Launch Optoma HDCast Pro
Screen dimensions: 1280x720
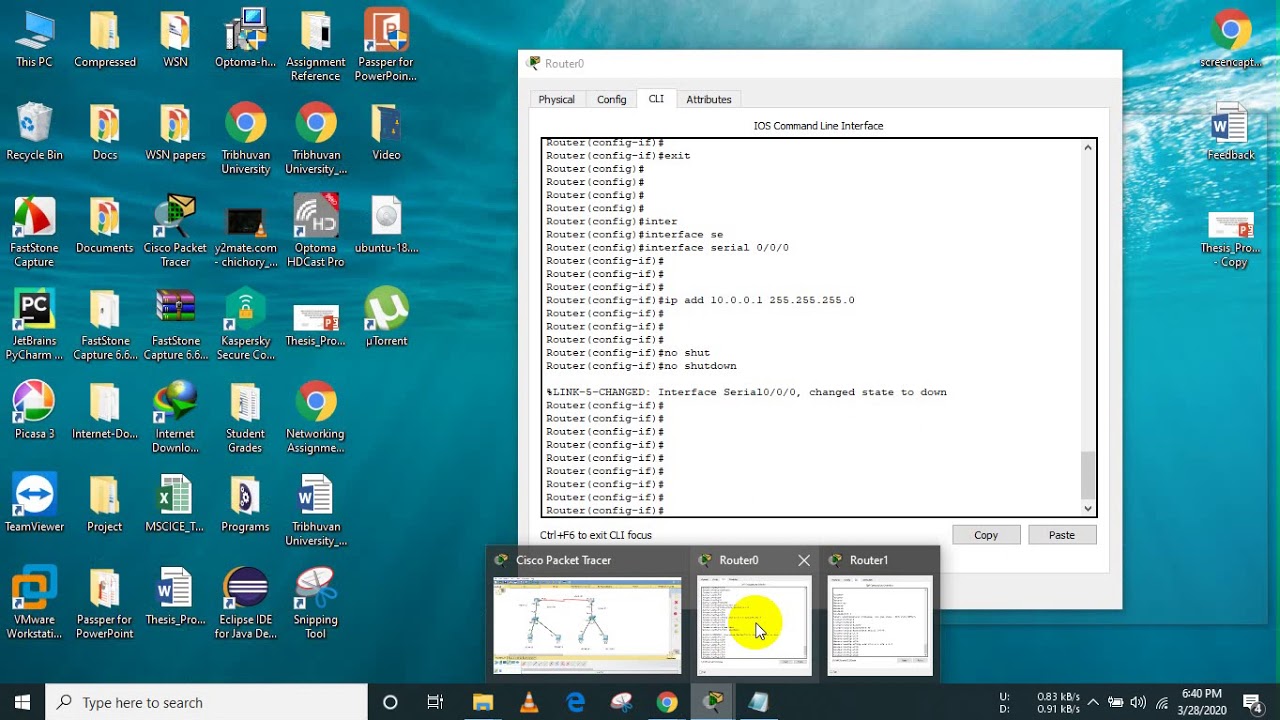coord(315,232)
